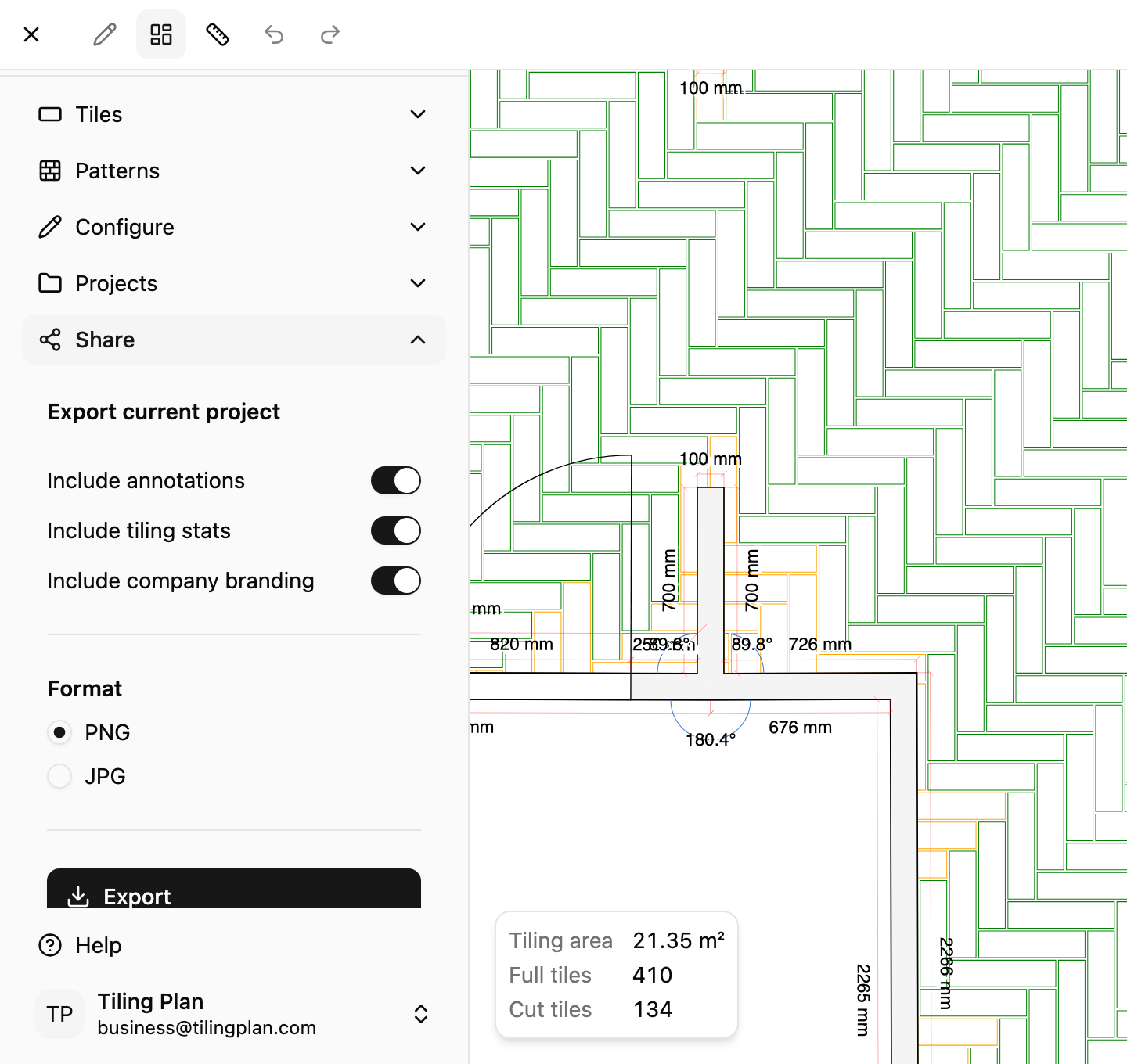The image size is (1127, 1064).
Task: Click the Share section header label
Action: click(105, 340)
